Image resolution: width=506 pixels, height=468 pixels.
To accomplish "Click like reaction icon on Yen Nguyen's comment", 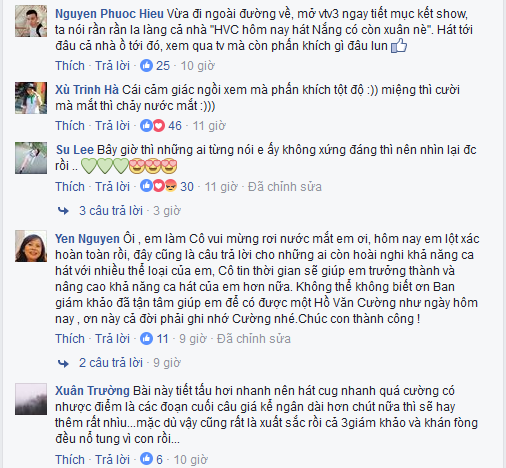I will click(146, 338).
